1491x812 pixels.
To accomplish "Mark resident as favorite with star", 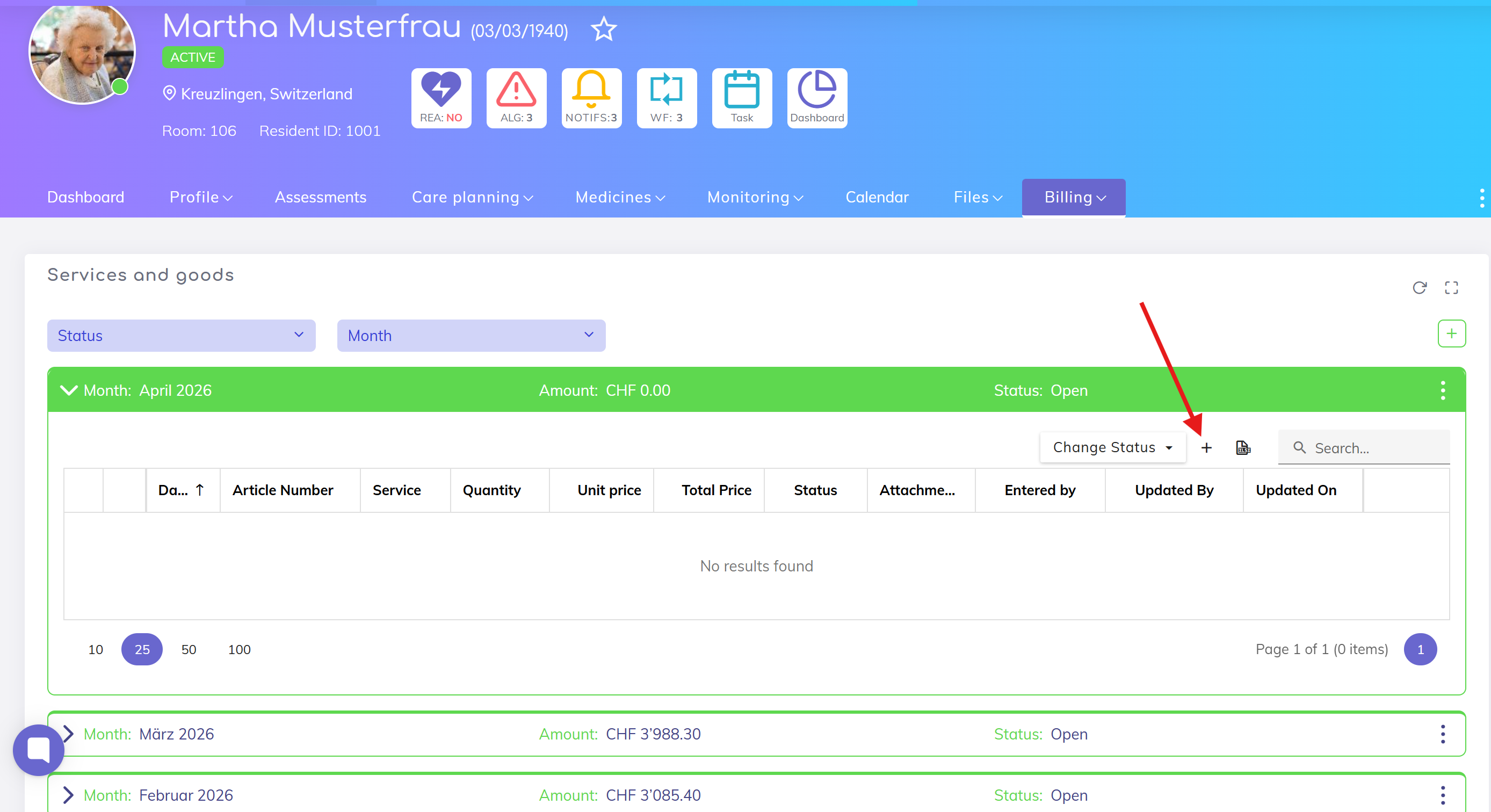I will pos(603,29).
